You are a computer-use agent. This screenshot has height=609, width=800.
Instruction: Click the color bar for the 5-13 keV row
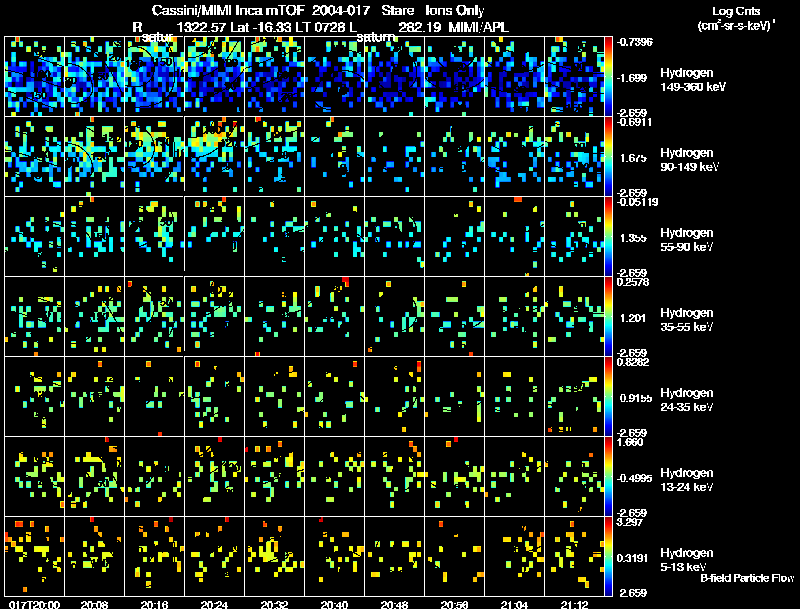tap(608, 556)
